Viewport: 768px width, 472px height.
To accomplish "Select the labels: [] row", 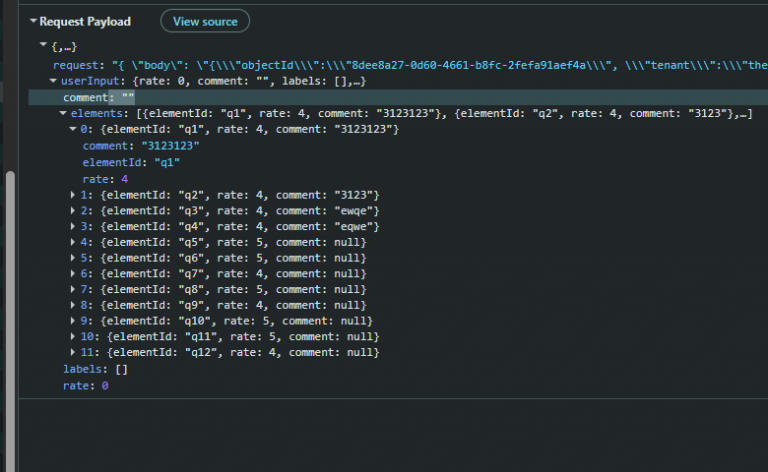I will [x=95, y=369].
